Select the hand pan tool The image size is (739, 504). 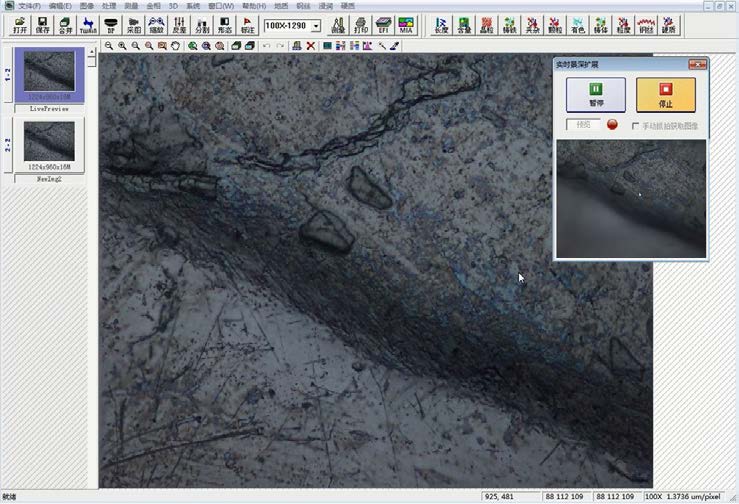tap(175, 46)
